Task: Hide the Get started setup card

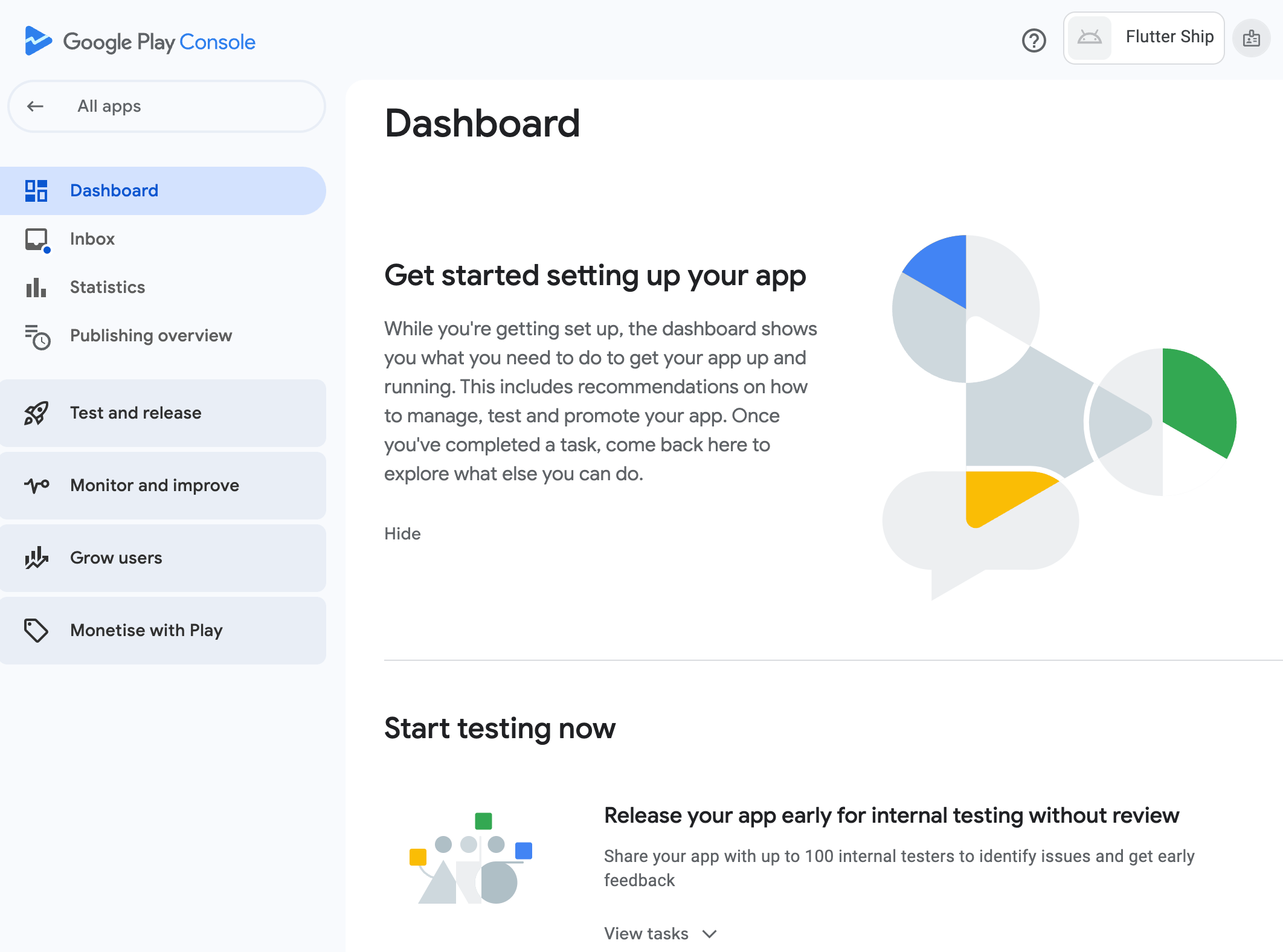Action: (402, 533)
